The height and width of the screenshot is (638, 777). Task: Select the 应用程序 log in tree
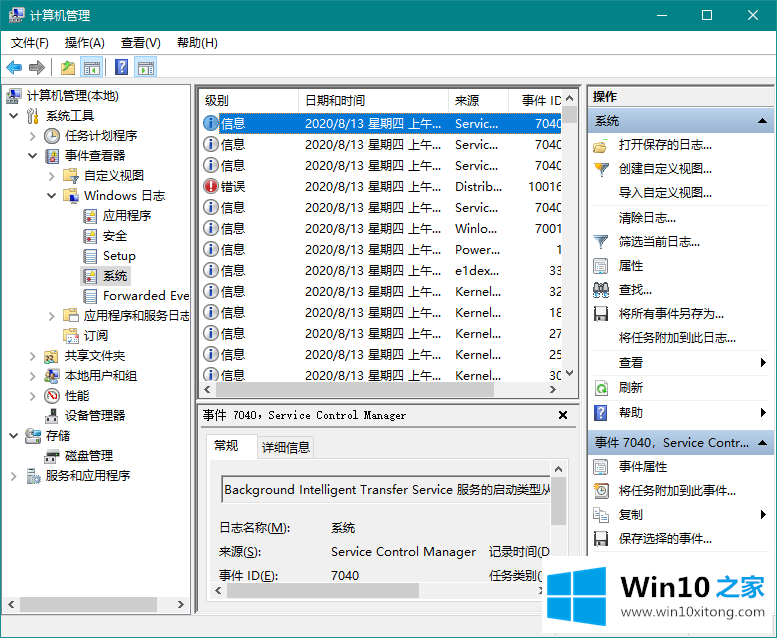click(x=126, y=216)
